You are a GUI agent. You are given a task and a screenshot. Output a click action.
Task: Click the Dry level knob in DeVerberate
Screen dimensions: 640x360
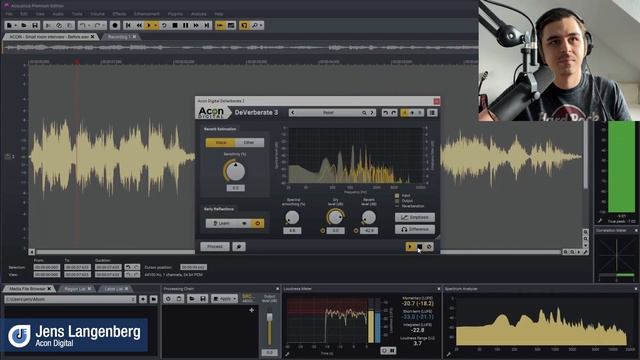pos(336,217)
